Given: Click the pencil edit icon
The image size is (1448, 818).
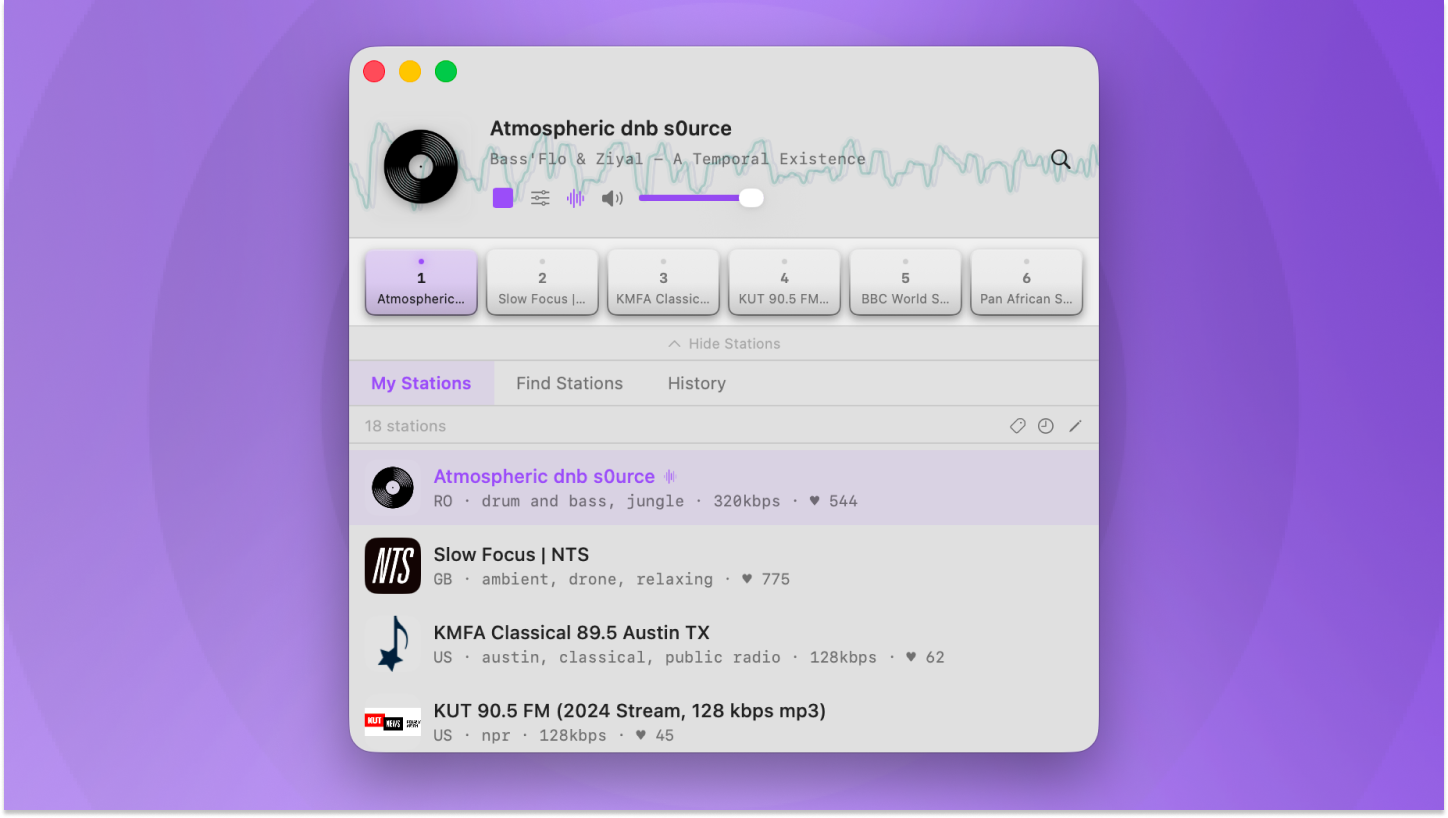Looking at the screenshot, I should (x=1075, y=426).
